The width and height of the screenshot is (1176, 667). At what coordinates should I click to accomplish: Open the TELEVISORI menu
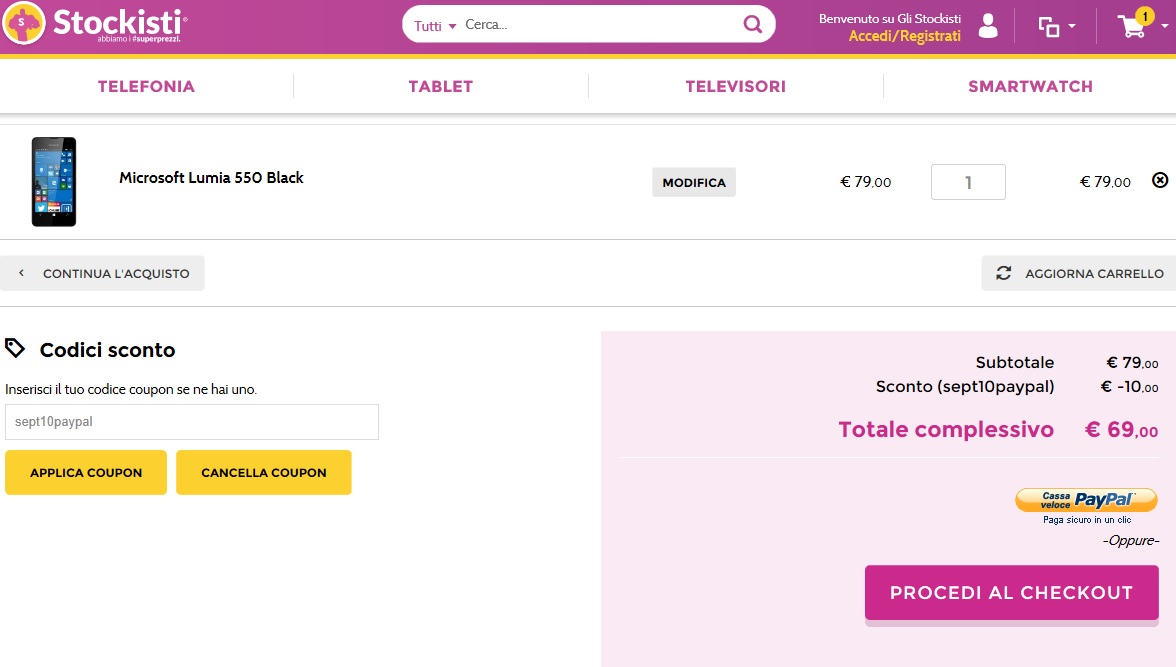[736, 86]
